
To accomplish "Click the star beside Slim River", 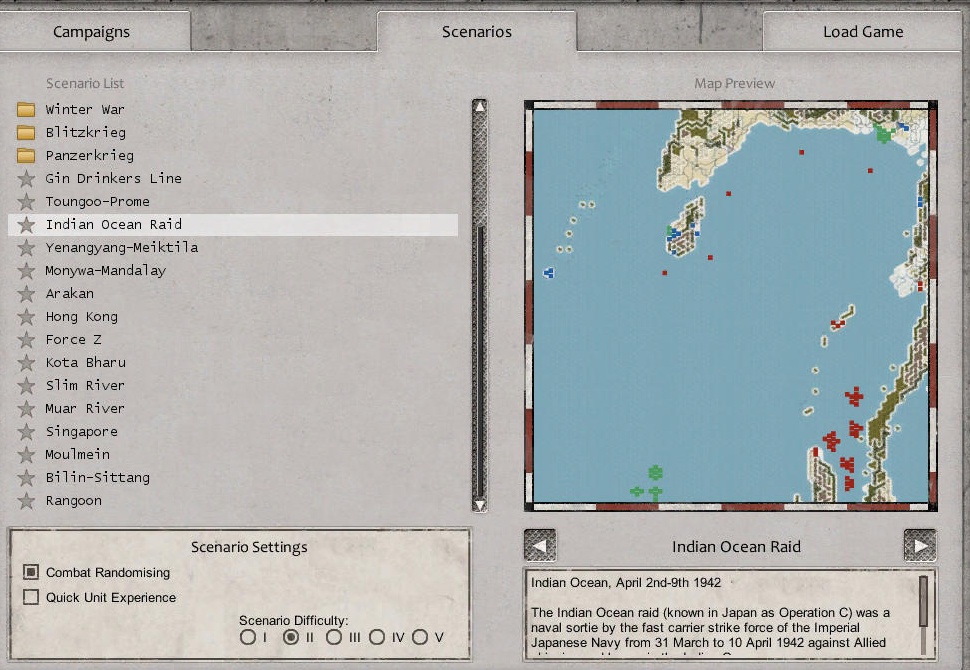I will 26,386.
